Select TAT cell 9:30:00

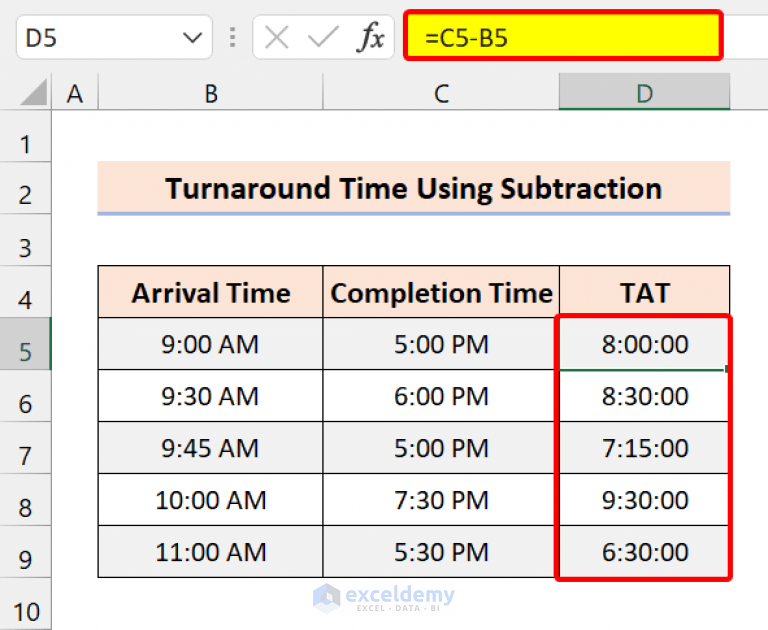click(x=645, y=500)
